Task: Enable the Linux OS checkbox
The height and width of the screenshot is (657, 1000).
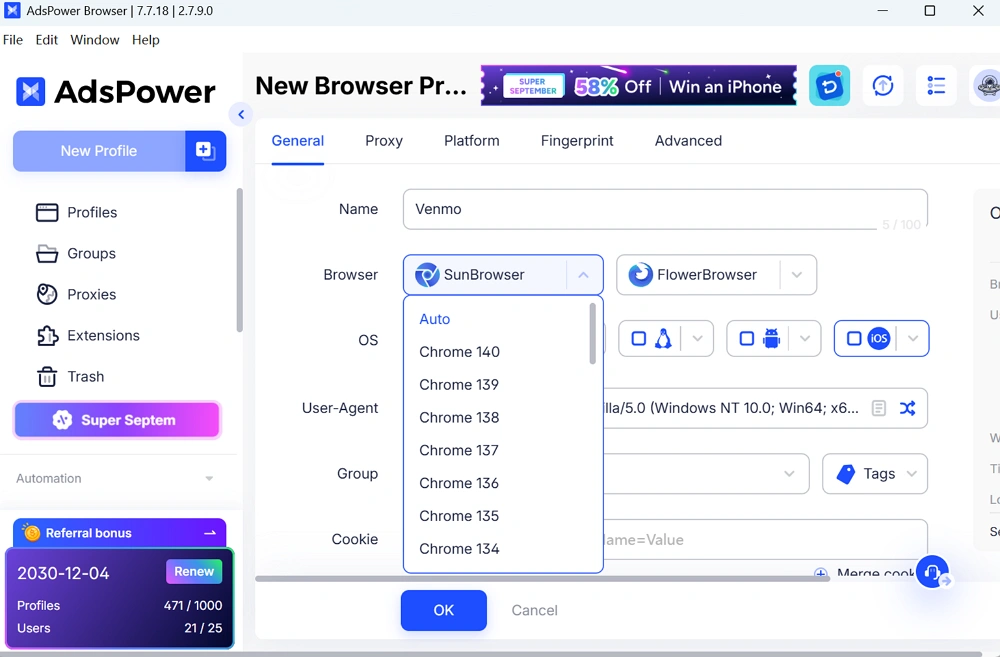Action: [639, 339]
